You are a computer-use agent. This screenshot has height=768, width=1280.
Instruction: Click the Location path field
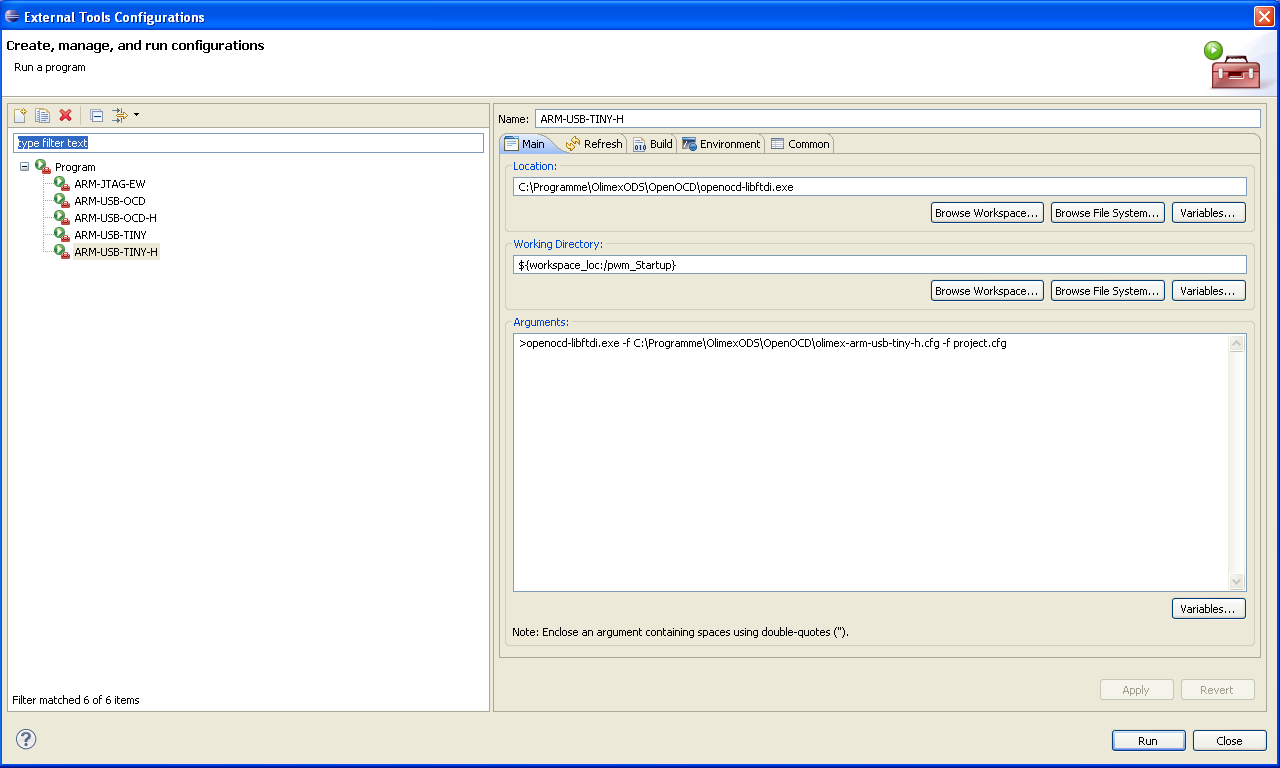pyautogui.click(x=880, y=187)
